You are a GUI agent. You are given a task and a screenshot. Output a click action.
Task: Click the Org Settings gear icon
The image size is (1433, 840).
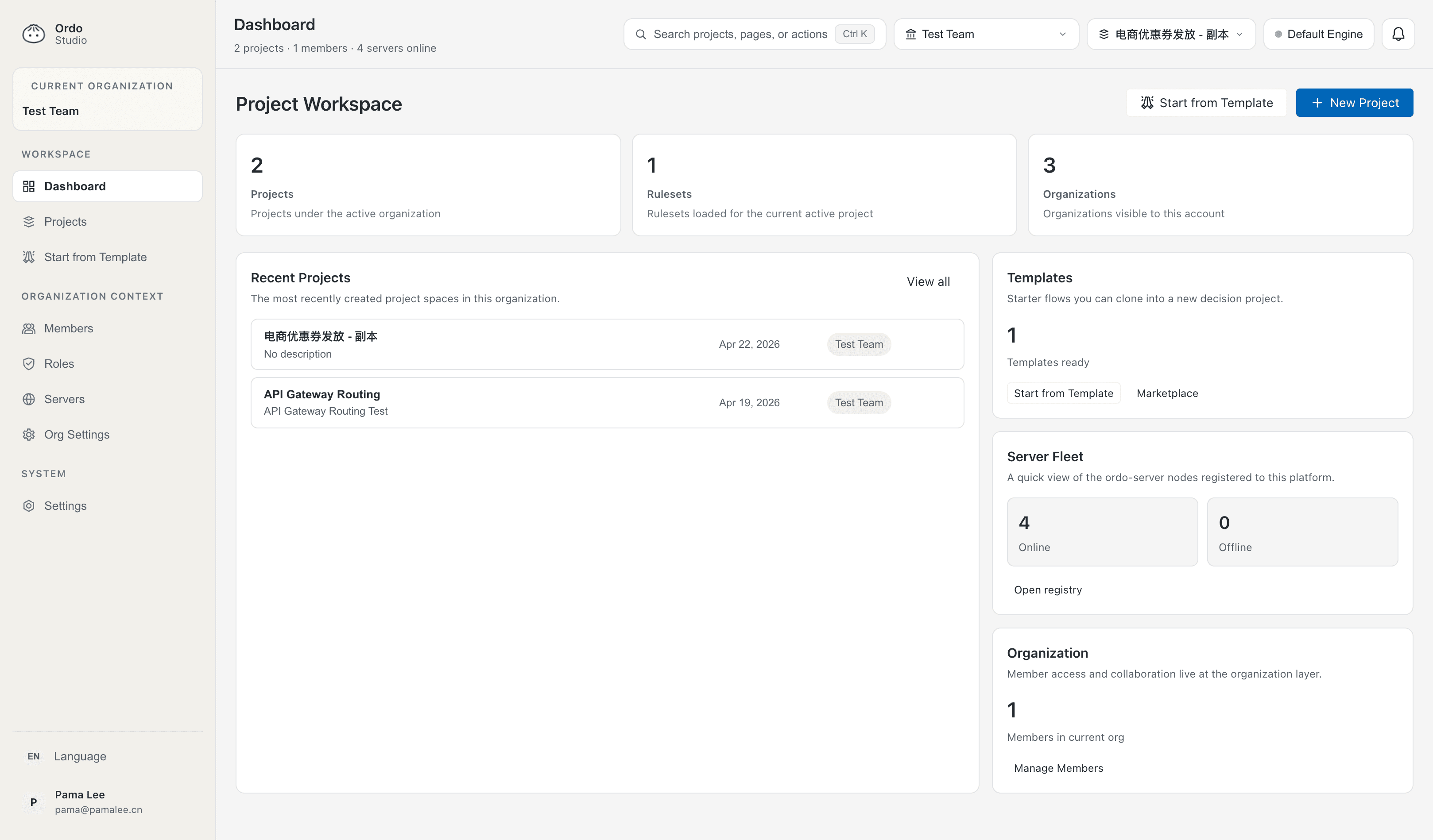tap(28, 435)
